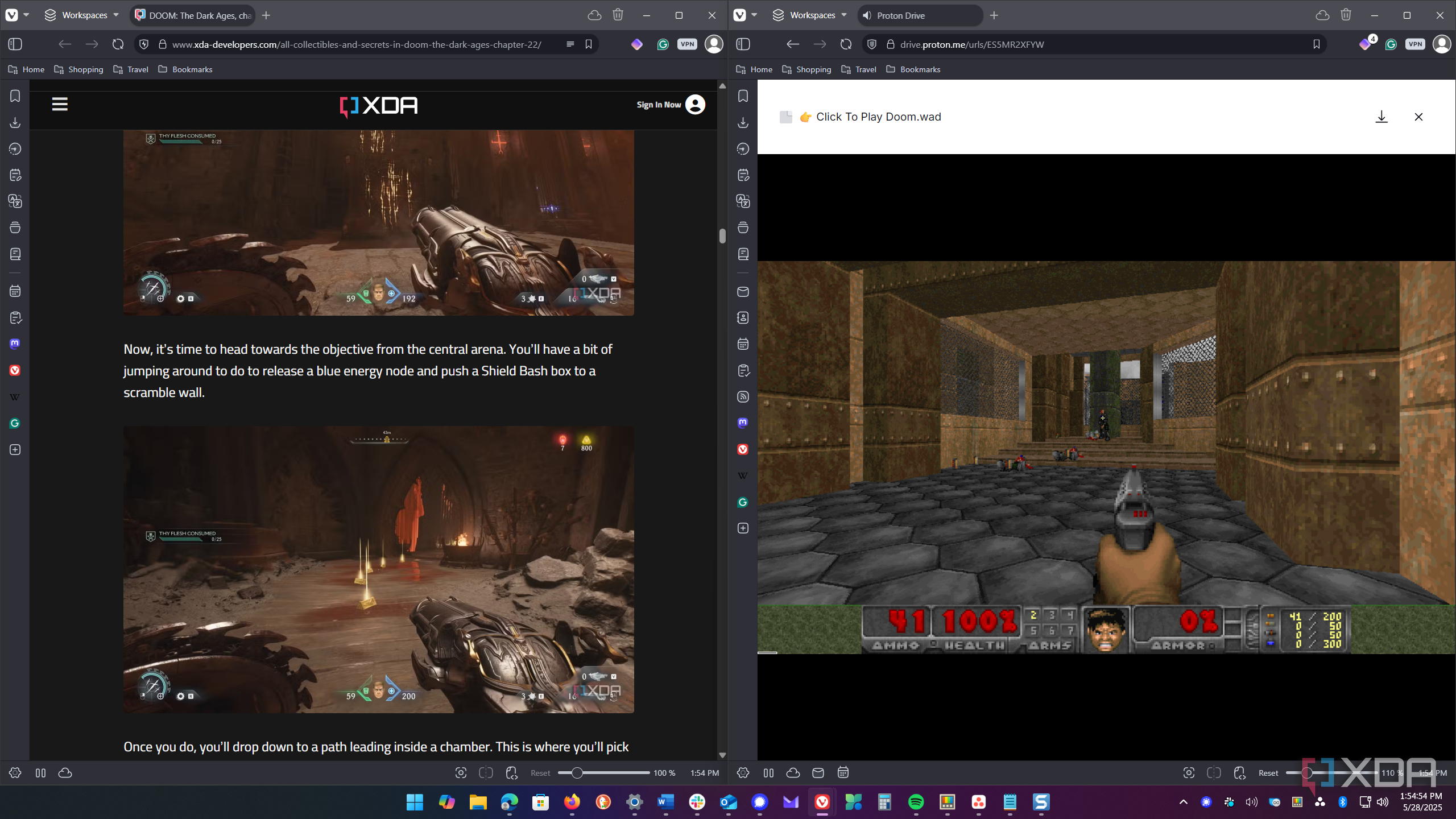Open the Mastodon web panel in the left sidebar
Image resolution: width=1456 pixels, height=819 pixels.
tap(15, 344)
